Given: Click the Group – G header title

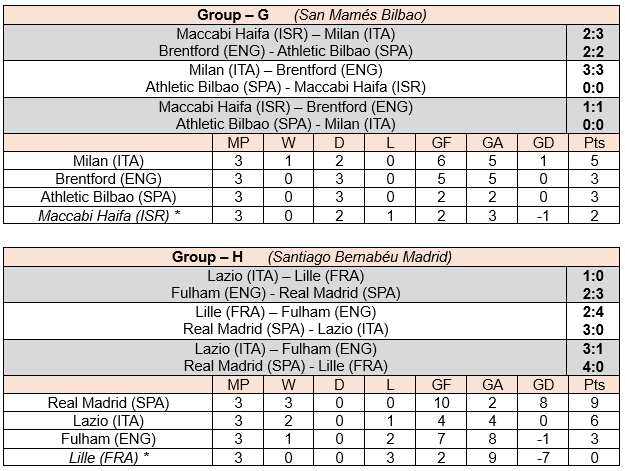Looking at the screenshot, I should (x=233, y=15).
